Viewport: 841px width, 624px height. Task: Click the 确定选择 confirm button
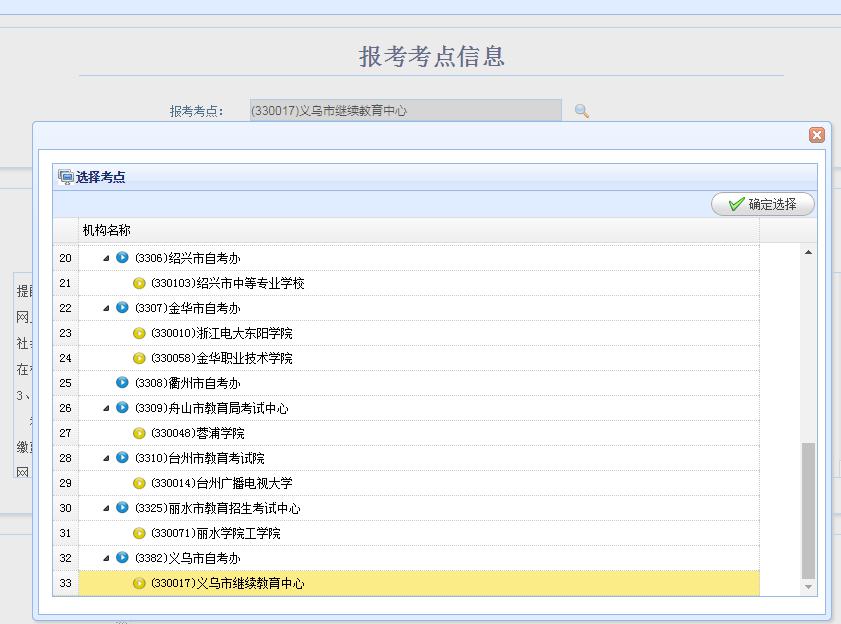click(763, 204)
